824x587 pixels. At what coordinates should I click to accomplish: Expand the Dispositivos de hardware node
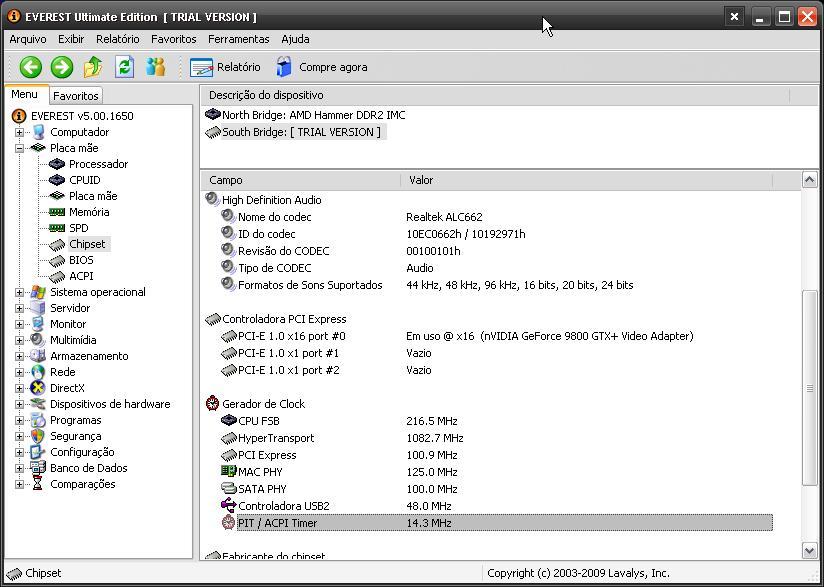coord(19,404)
